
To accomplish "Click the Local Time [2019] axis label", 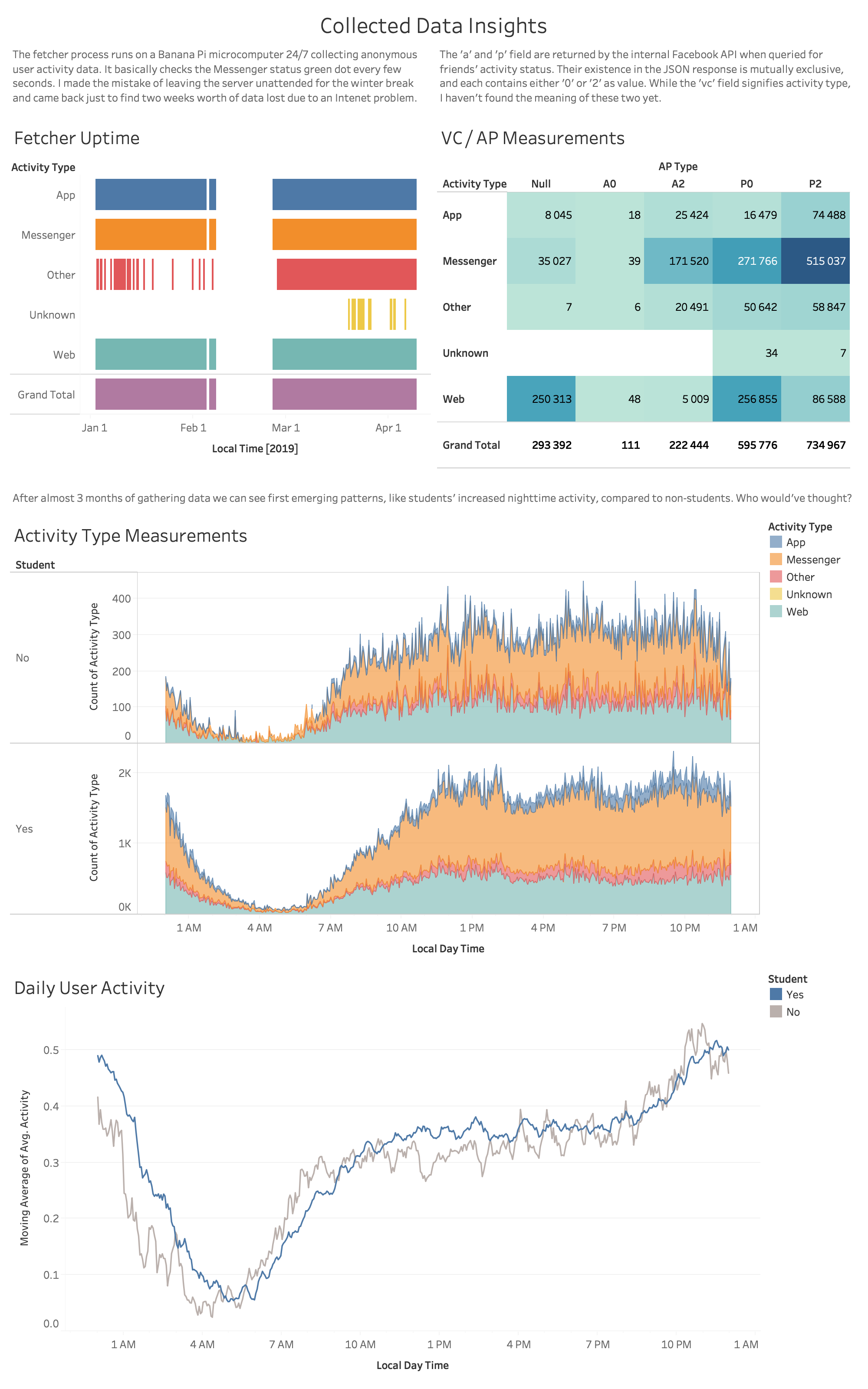I will point(254,448).
